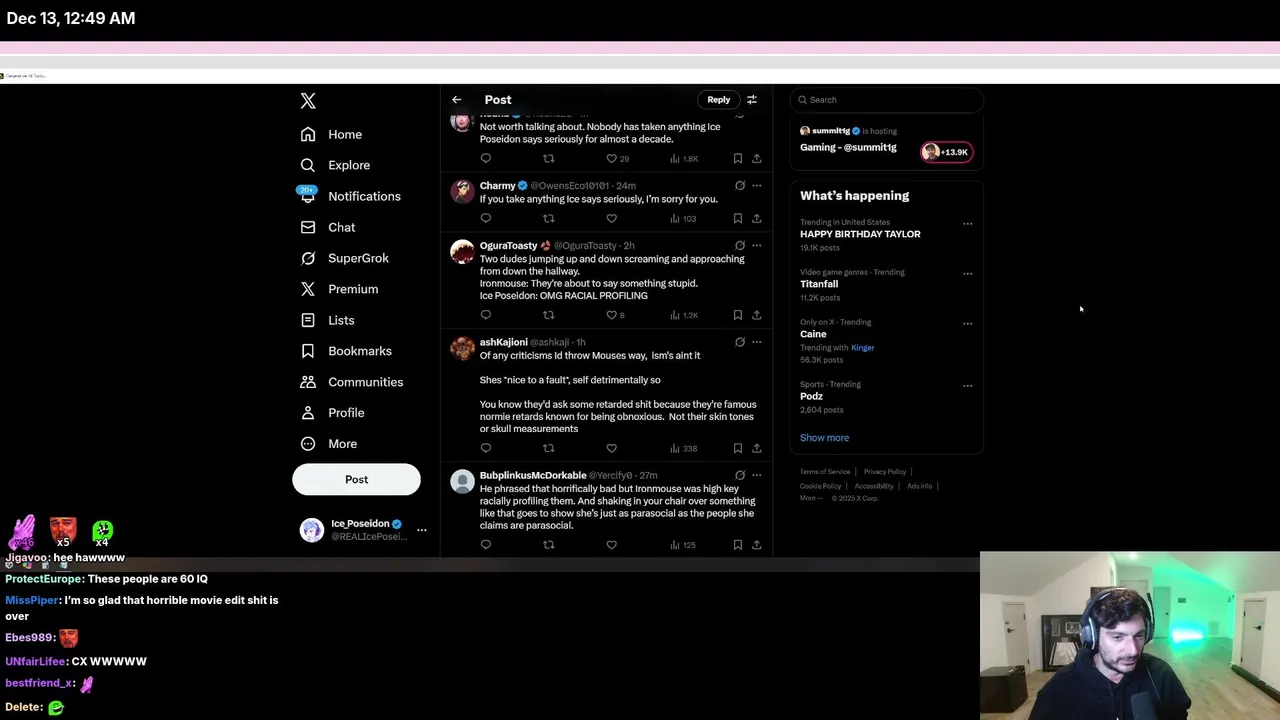Bookmark BubplinkusMcDorkable's post
This screenshot has width=1280, height=720.
click(738, 545)
